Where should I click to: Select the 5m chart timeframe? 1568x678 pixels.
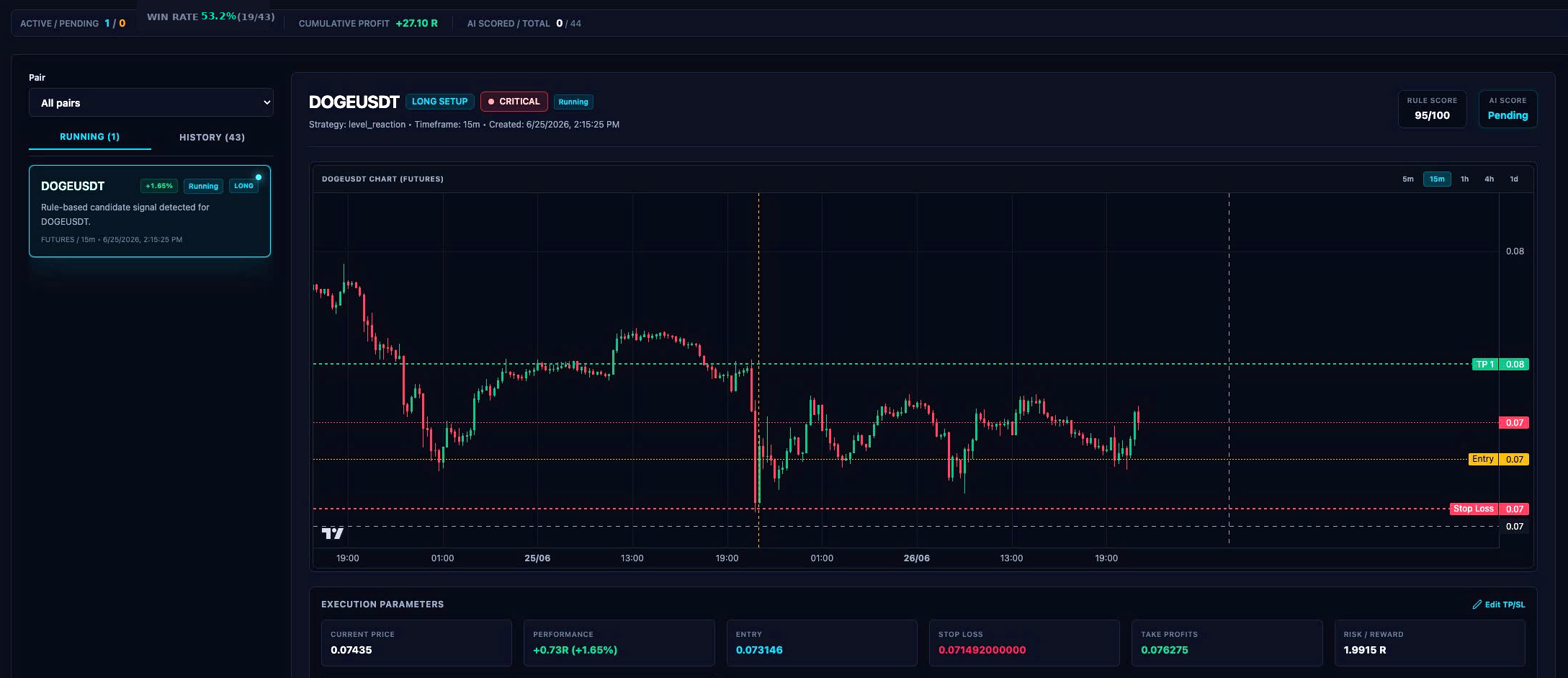1407,179
